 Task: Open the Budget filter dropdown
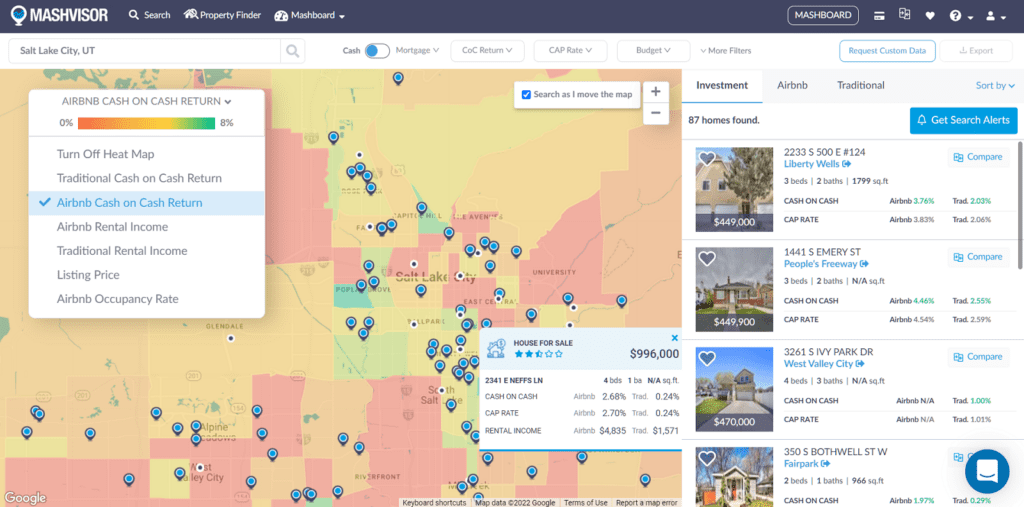coord(653,50)
